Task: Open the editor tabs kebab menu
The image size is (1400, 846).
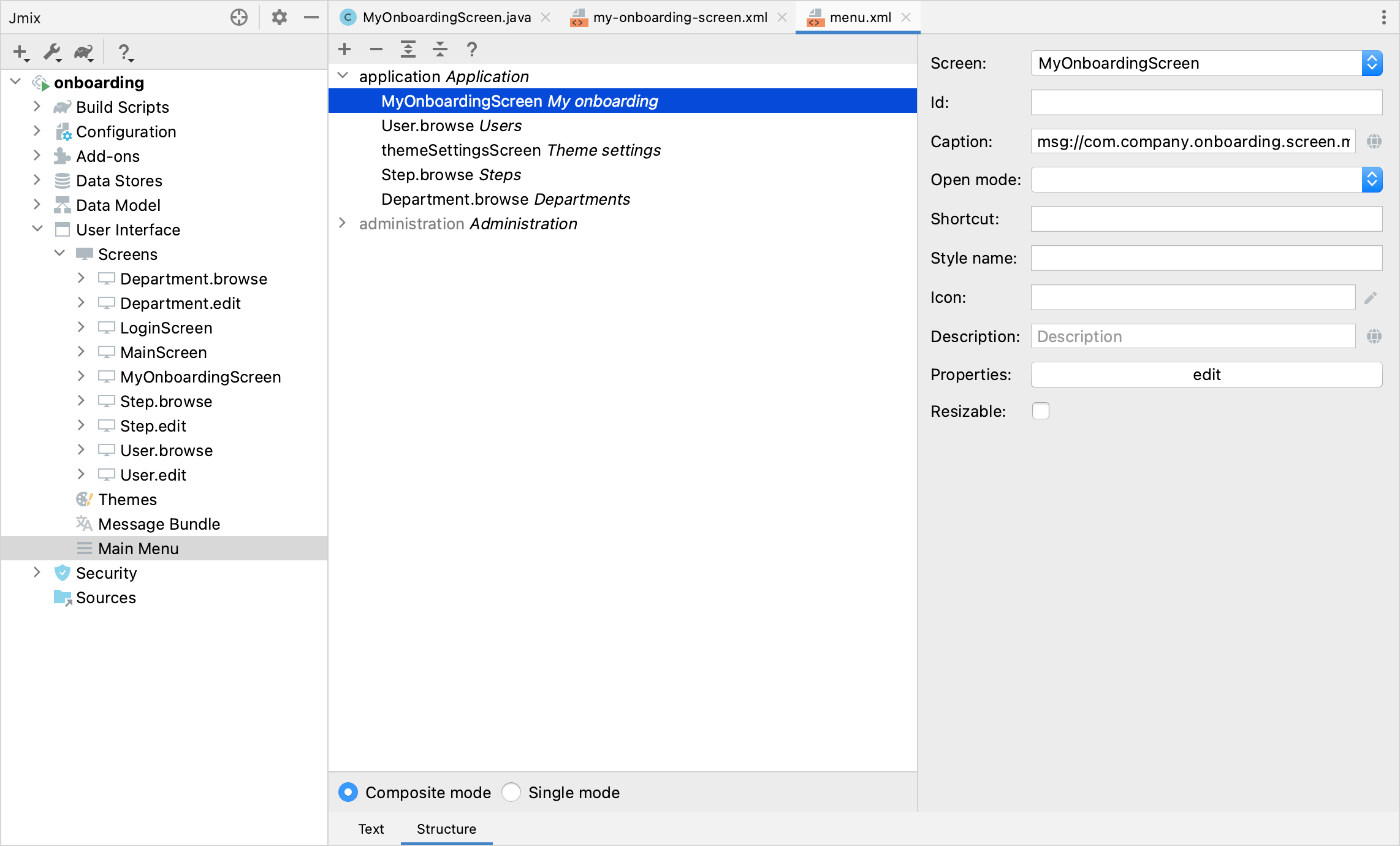Action: click(x=1384, y=17)
